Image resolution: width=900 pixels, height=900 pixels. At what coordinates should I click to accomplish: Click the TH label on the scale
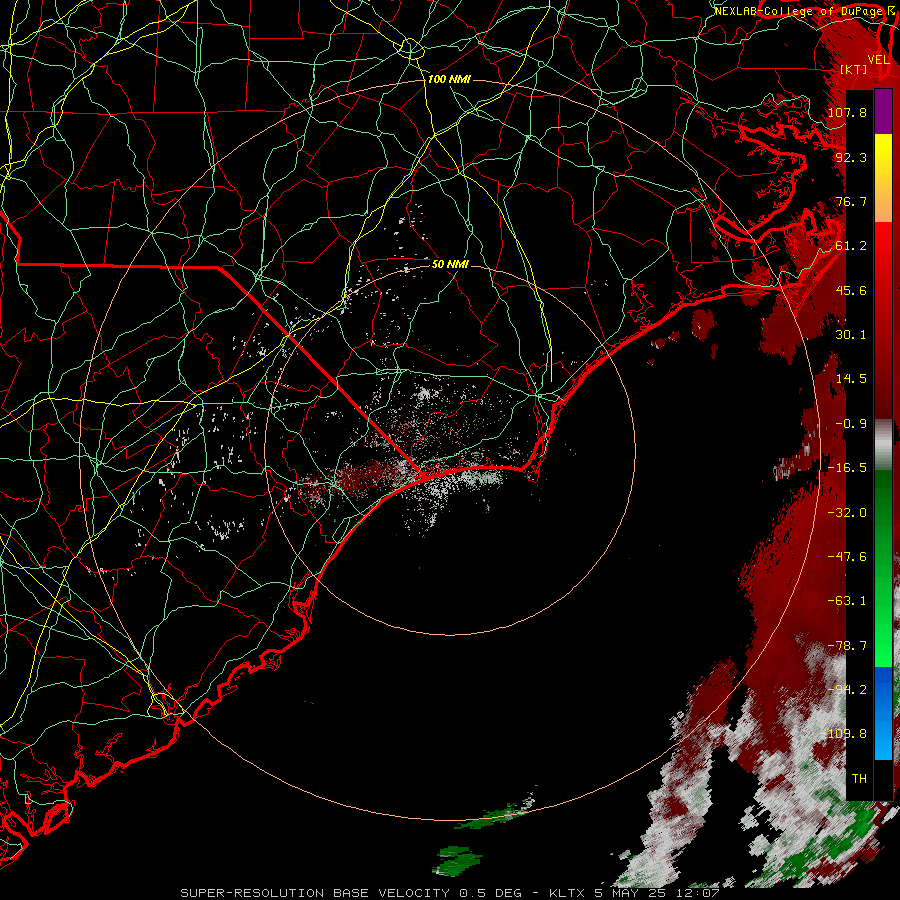pos(859,779)
